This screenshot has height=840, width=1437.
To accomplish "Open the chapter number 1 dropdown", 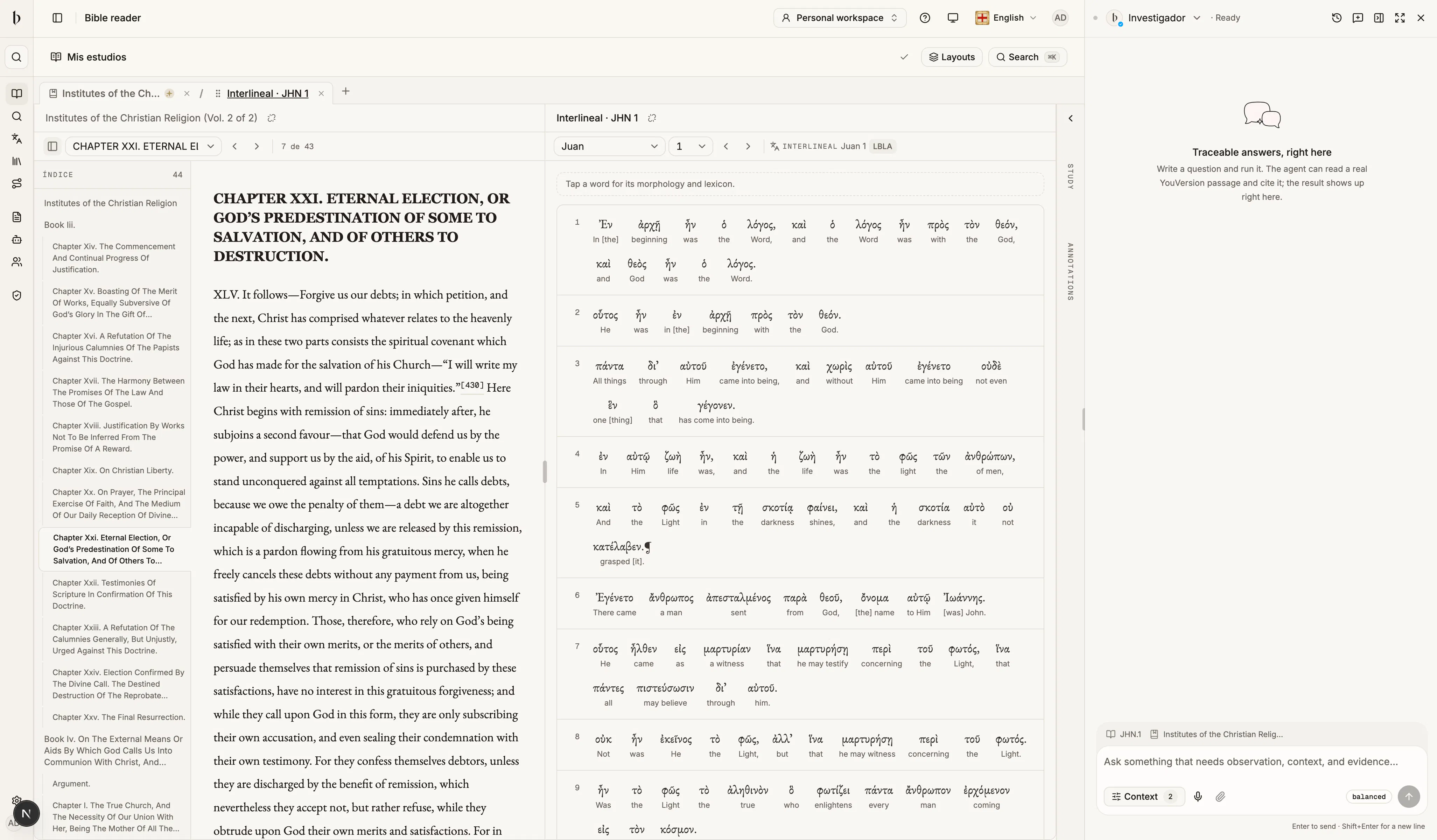I will 691,147.
